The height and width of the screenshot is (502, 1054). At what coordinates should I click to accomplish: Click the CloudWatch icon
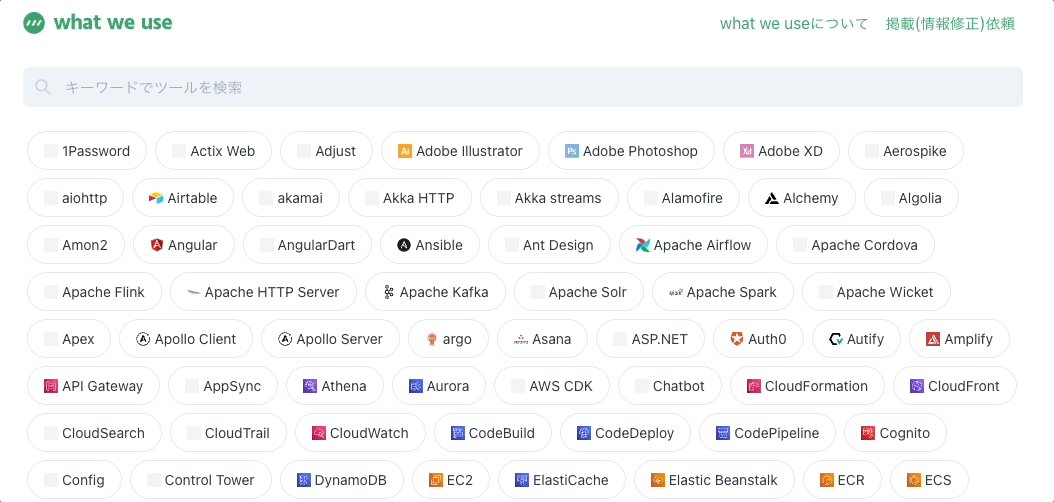(319, 433)
